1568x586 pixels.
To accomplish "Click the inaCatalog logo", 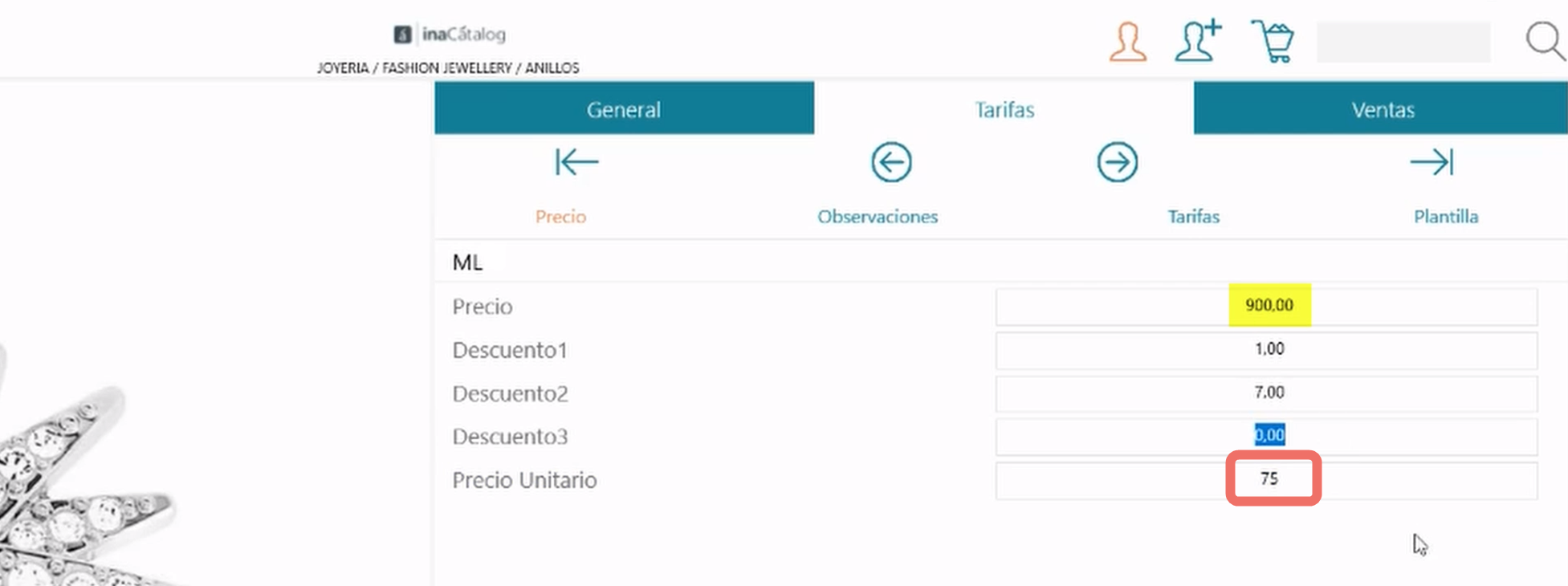I will [x=450, y=35].
